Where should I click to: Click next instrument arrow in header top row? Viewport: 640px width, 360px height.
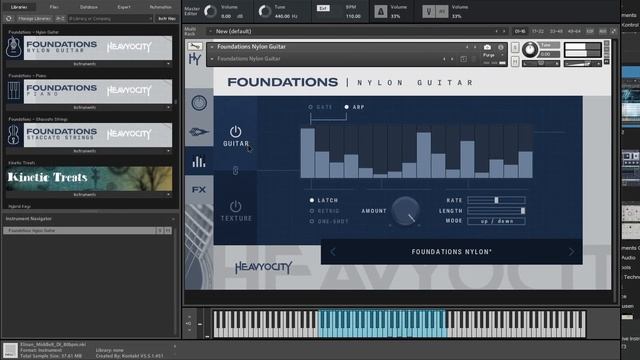point(475,47)
